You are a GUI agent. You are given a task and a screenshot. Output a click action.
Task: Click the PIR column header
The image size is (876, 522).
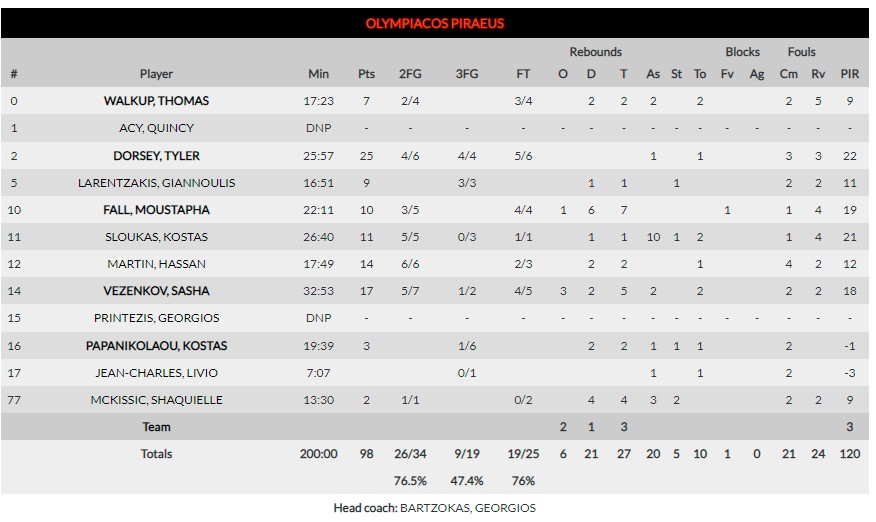coord(849,74)
